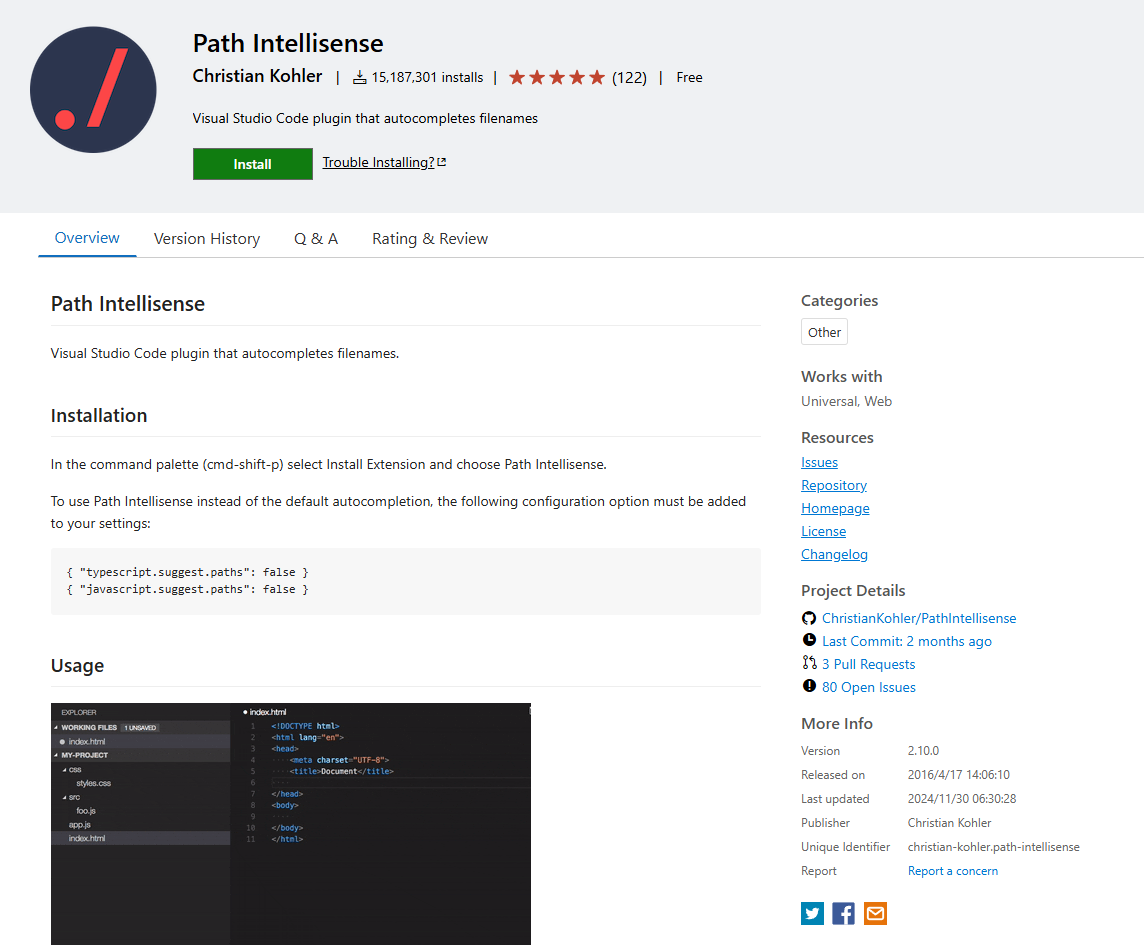Share the extension on Twitter

click(812, 914)
